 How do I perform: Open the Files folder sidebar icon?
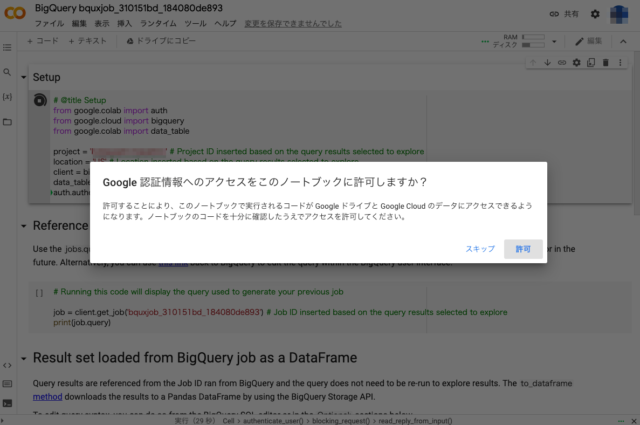coord(7,122)
